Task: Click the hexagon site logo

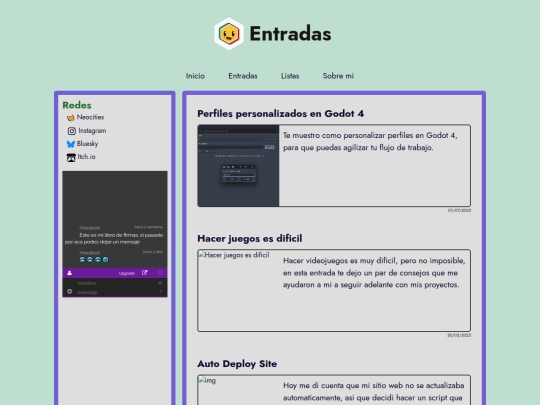Action: pos(229,34)
